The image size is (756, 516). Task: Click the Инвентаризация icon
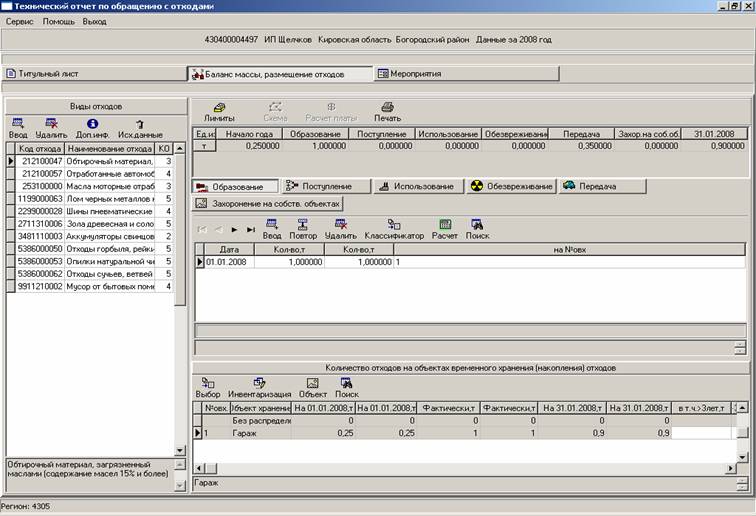[259, 383]
